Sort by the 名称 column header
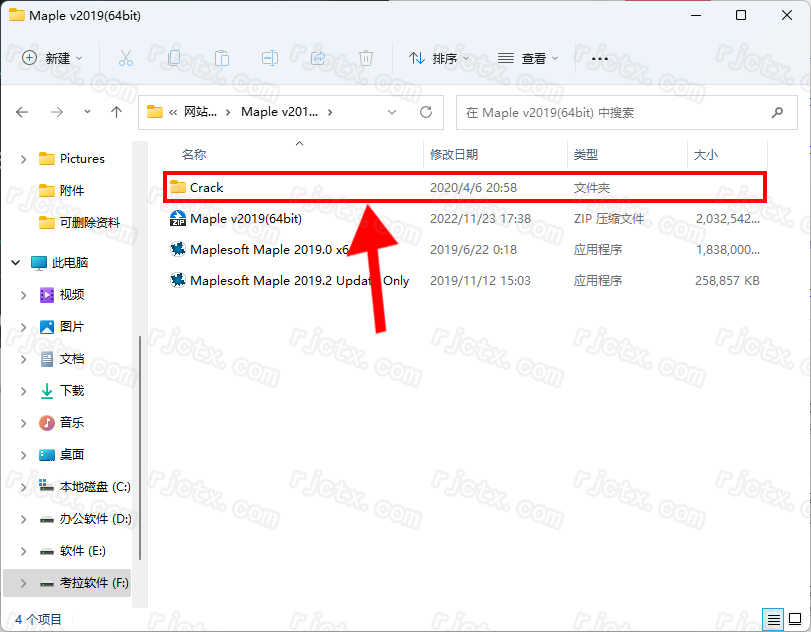 tap(194, 155)
